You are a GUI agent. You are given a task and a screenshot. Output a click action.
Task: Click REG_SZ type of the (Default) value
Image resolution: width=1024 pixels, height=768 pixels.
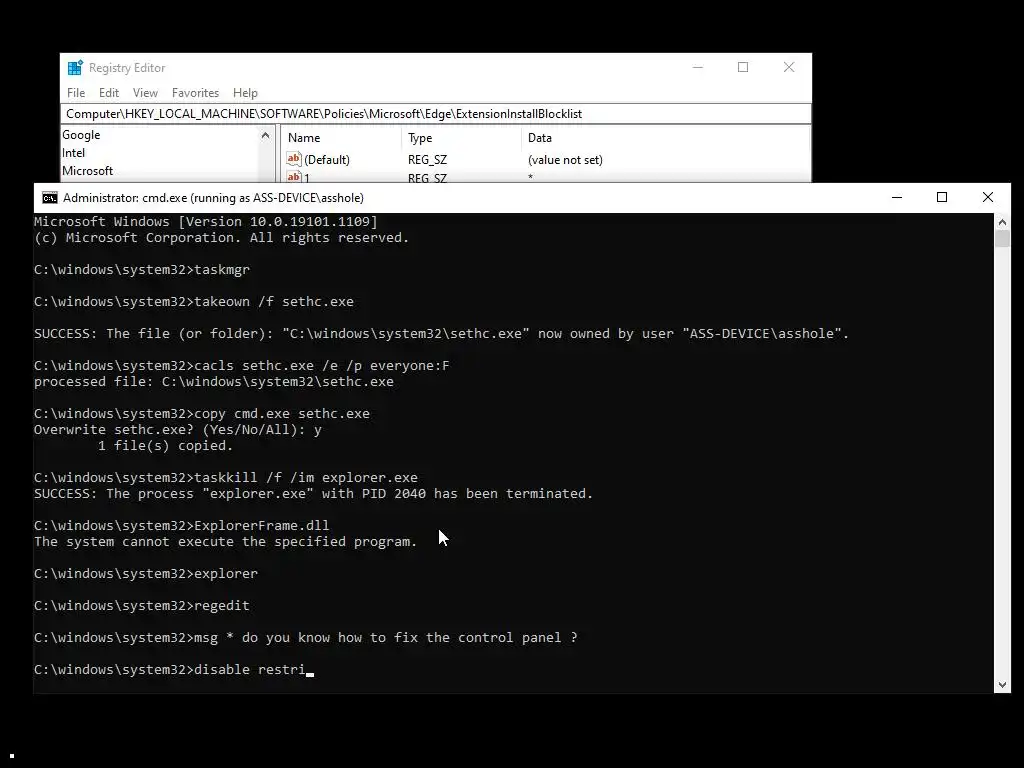427,160
